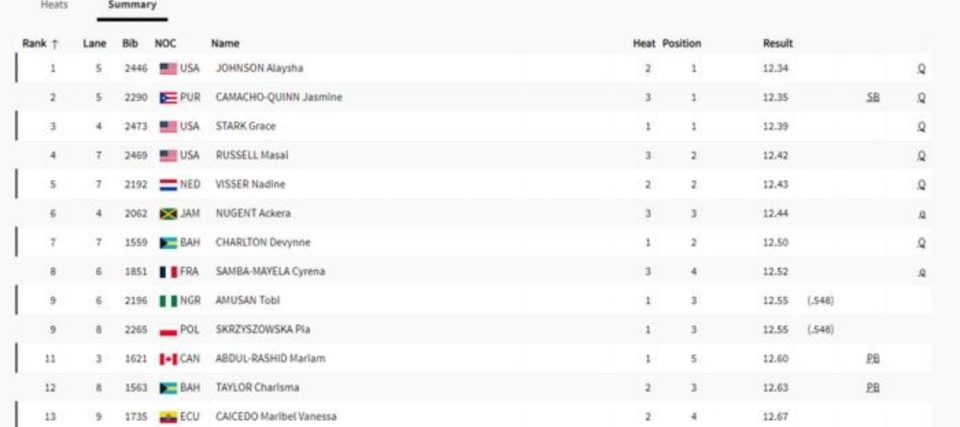Switch to the Heats tab

tap(54, 6)
